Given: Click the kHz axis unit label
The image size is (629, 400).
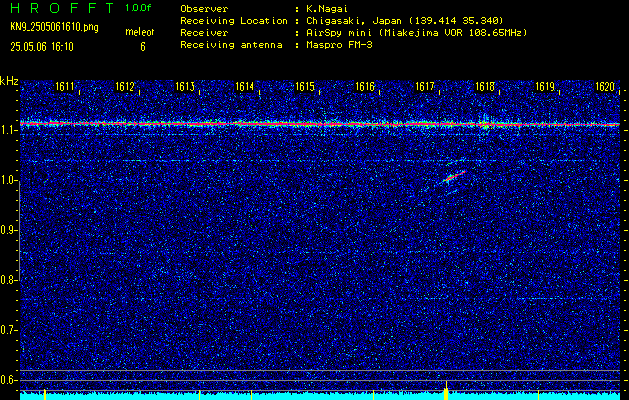Looking at the screenshot, I should tap(9, 81).
